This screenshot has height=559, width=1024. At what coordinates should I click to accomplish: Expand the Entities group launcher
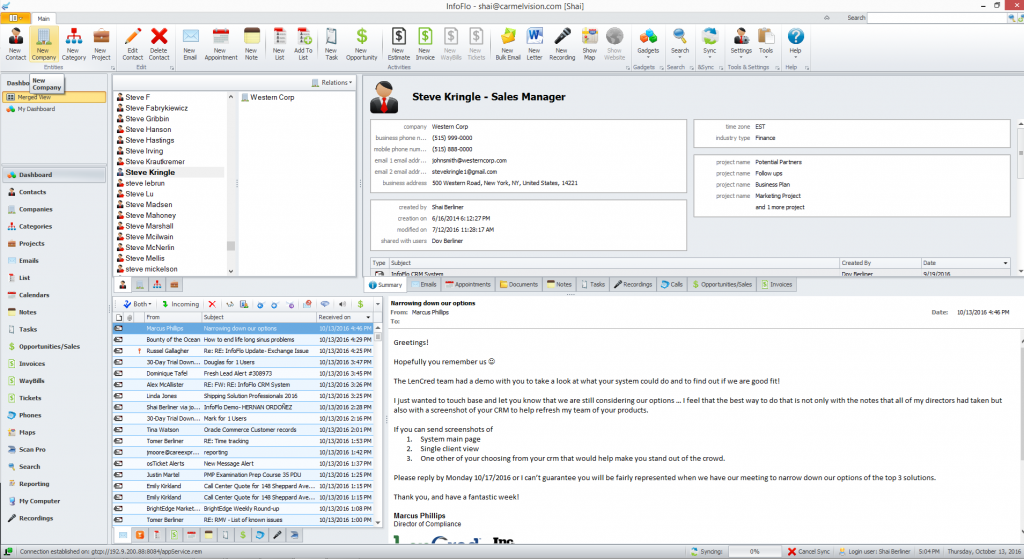(x=112, y=67)
